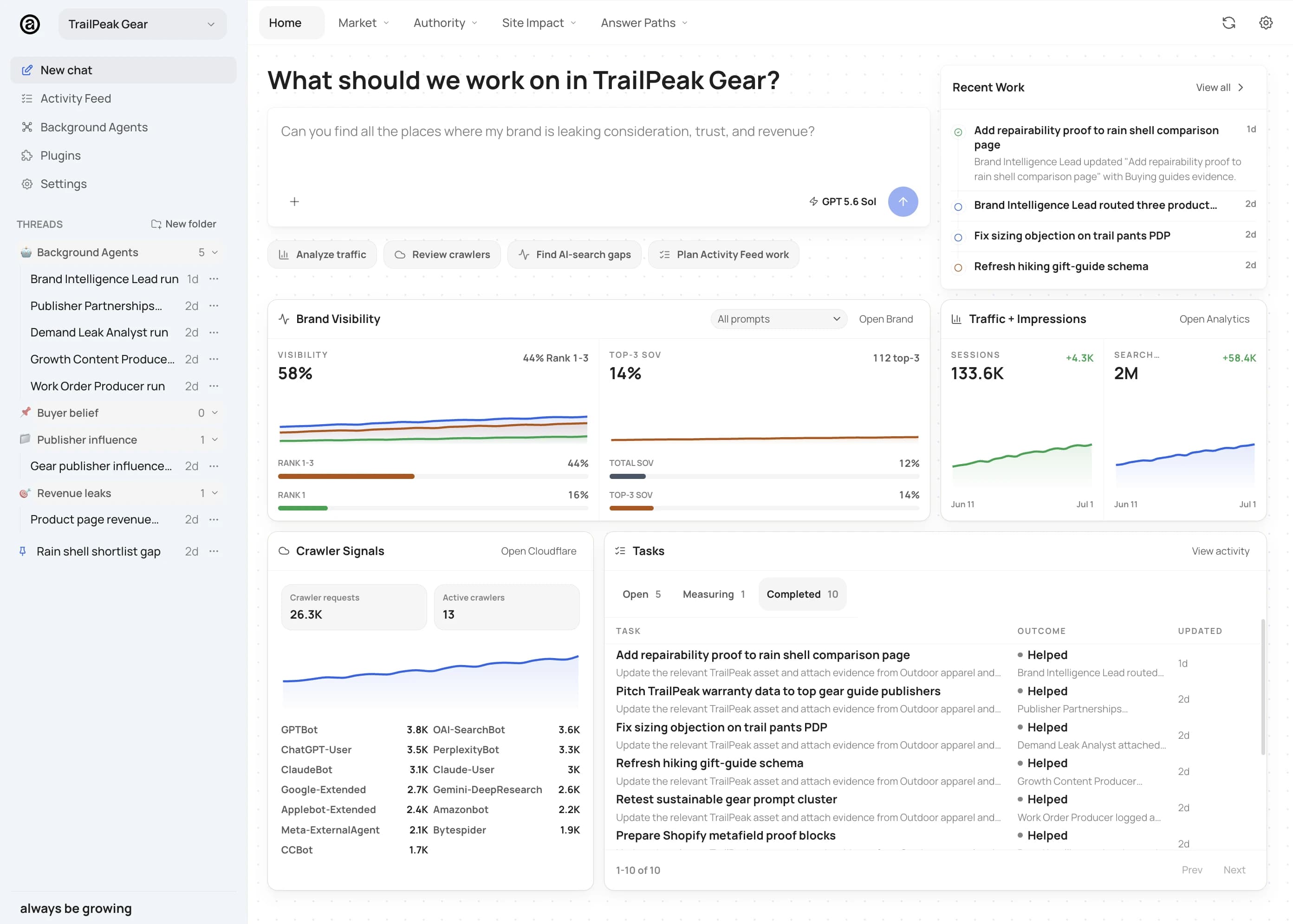Click status circle of Fix sizing objection item
The width and height of the screenshot is (1293, 924).
(x=958, y=237)
